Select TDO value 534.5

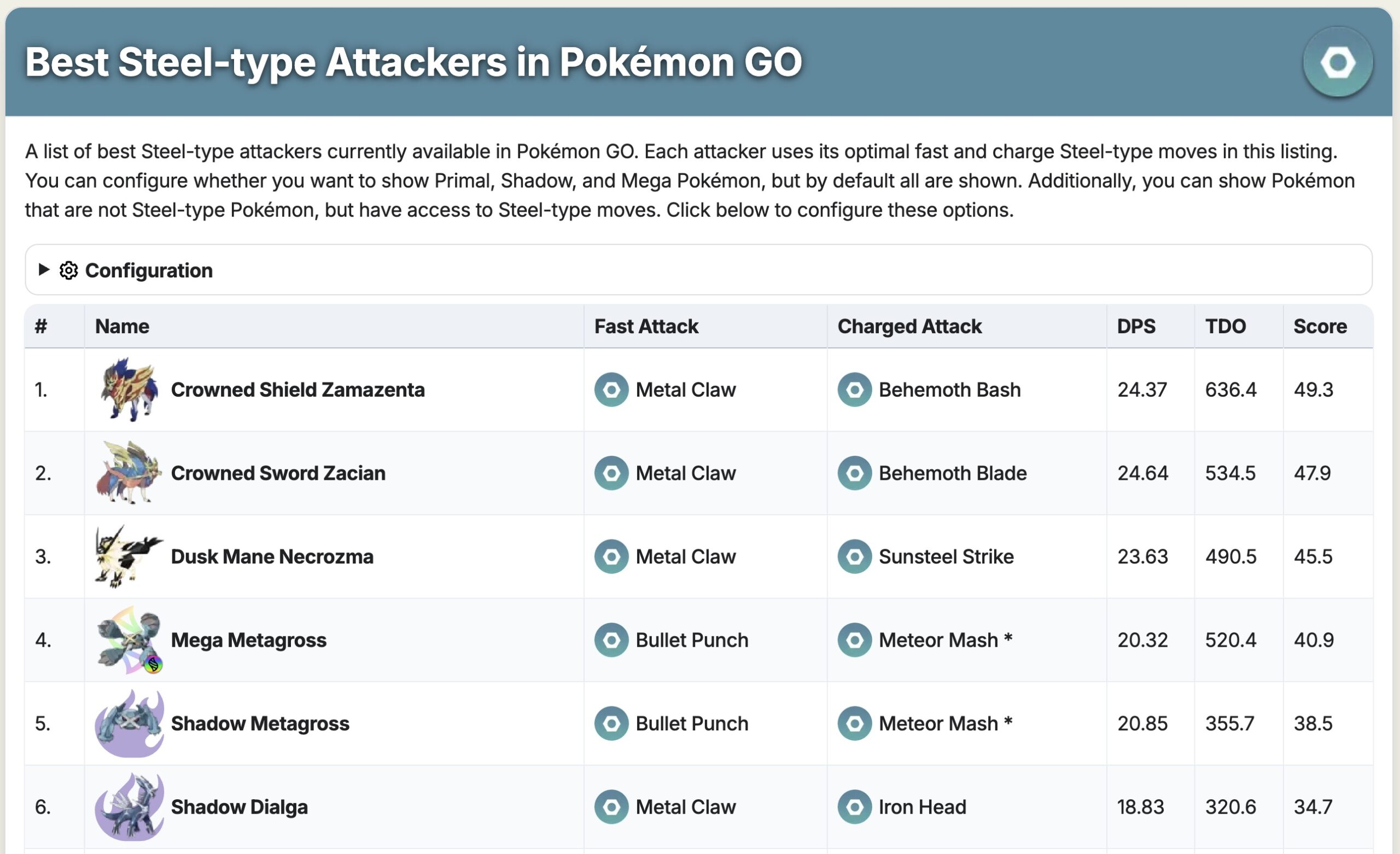(1230, 473)
